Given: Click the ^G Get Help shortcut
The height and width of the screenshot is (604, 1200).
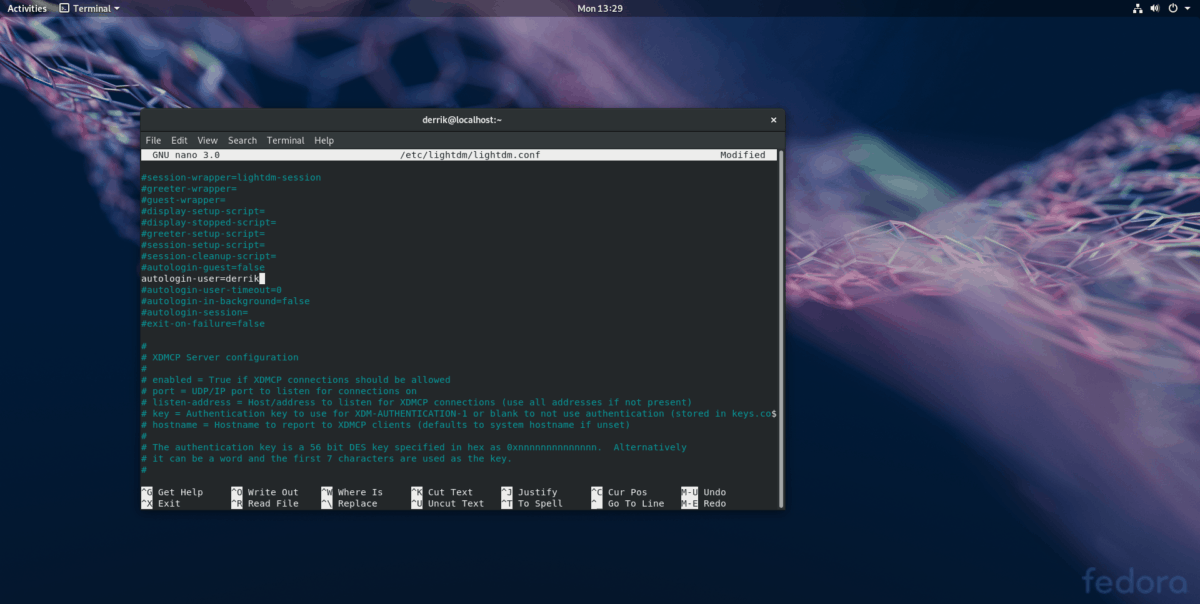Looking at the screenshot, I should [x=172, y=492].
